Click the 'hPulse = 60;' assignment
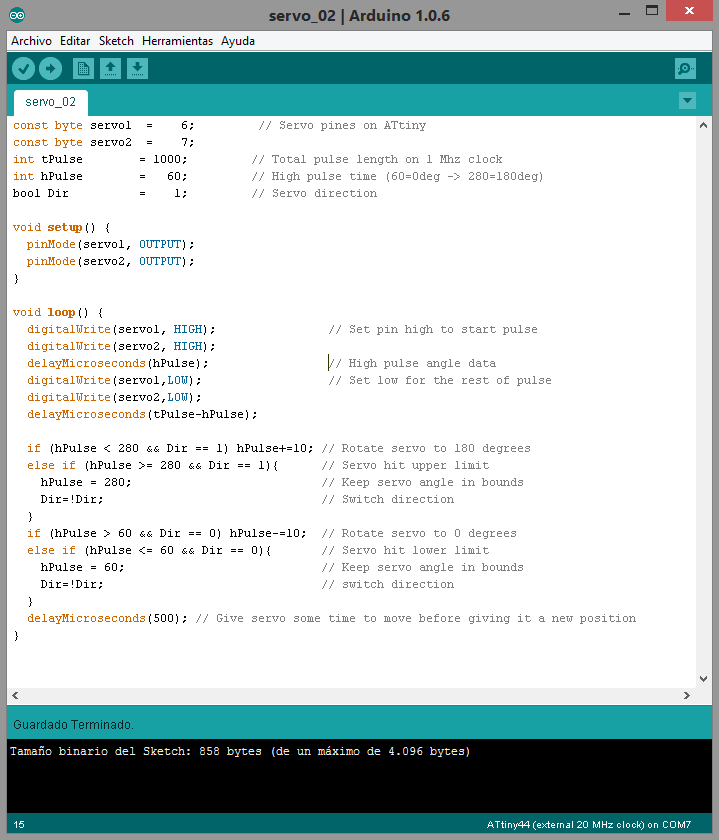This screenshot has height=840, width=719. point(83,567)
